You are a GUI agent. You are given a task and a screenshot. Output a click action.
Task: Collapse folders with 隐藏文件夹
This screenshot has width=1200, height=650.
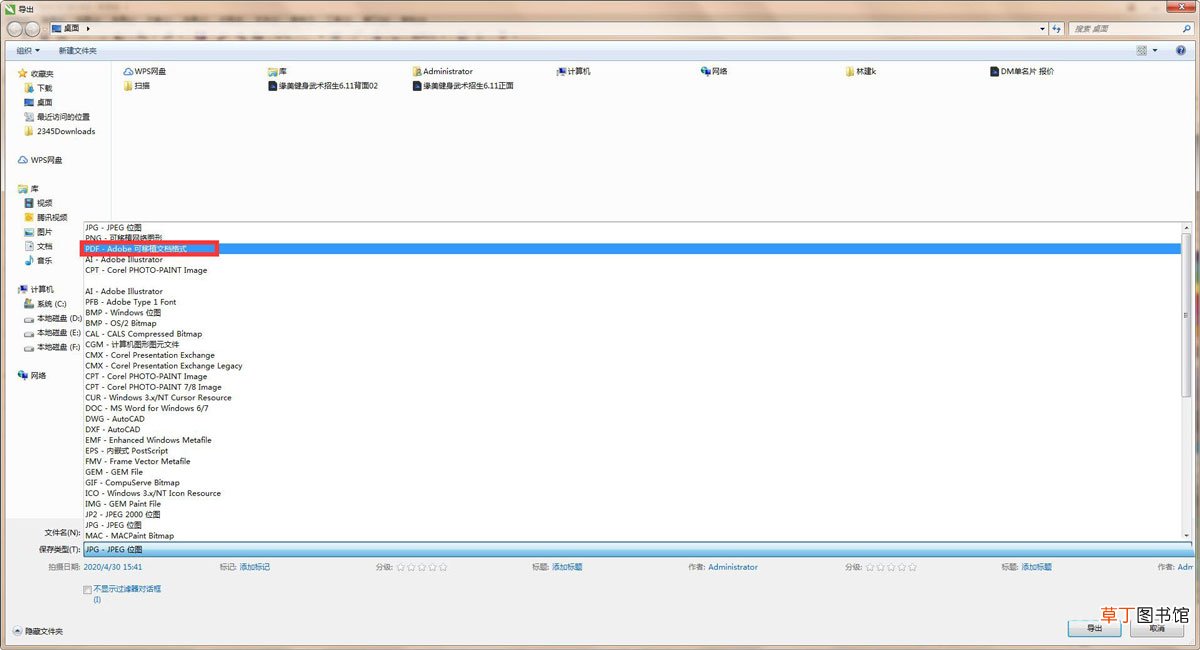38,632
